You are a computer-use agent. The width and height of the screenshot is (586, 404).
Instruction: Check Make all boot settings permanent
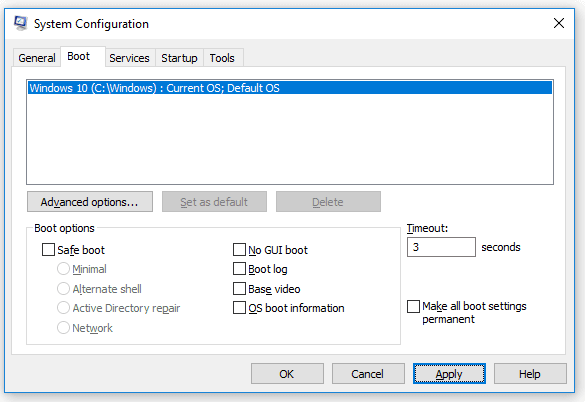413,306
